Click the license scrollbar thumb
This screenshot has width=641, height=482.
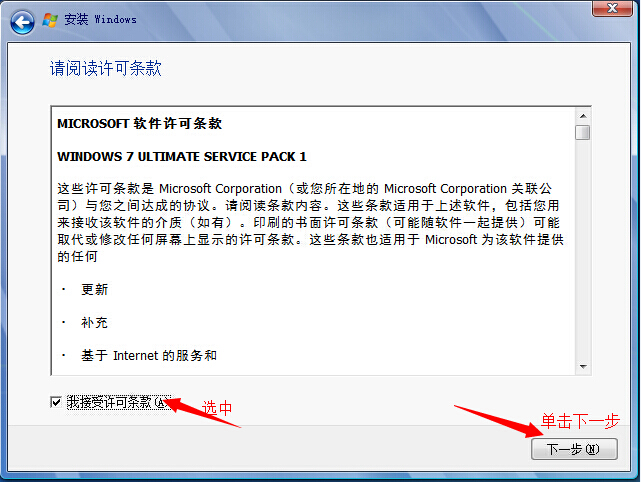(583, 132)
